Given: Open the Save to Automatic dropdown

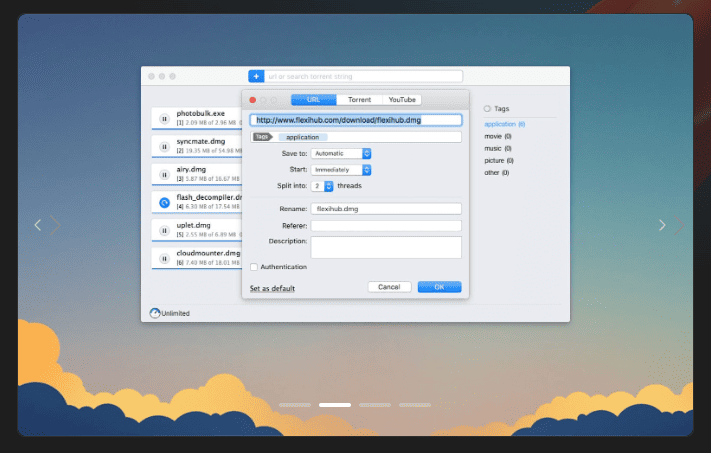Looking at the screenshot, I should click(x=341, y=154).
